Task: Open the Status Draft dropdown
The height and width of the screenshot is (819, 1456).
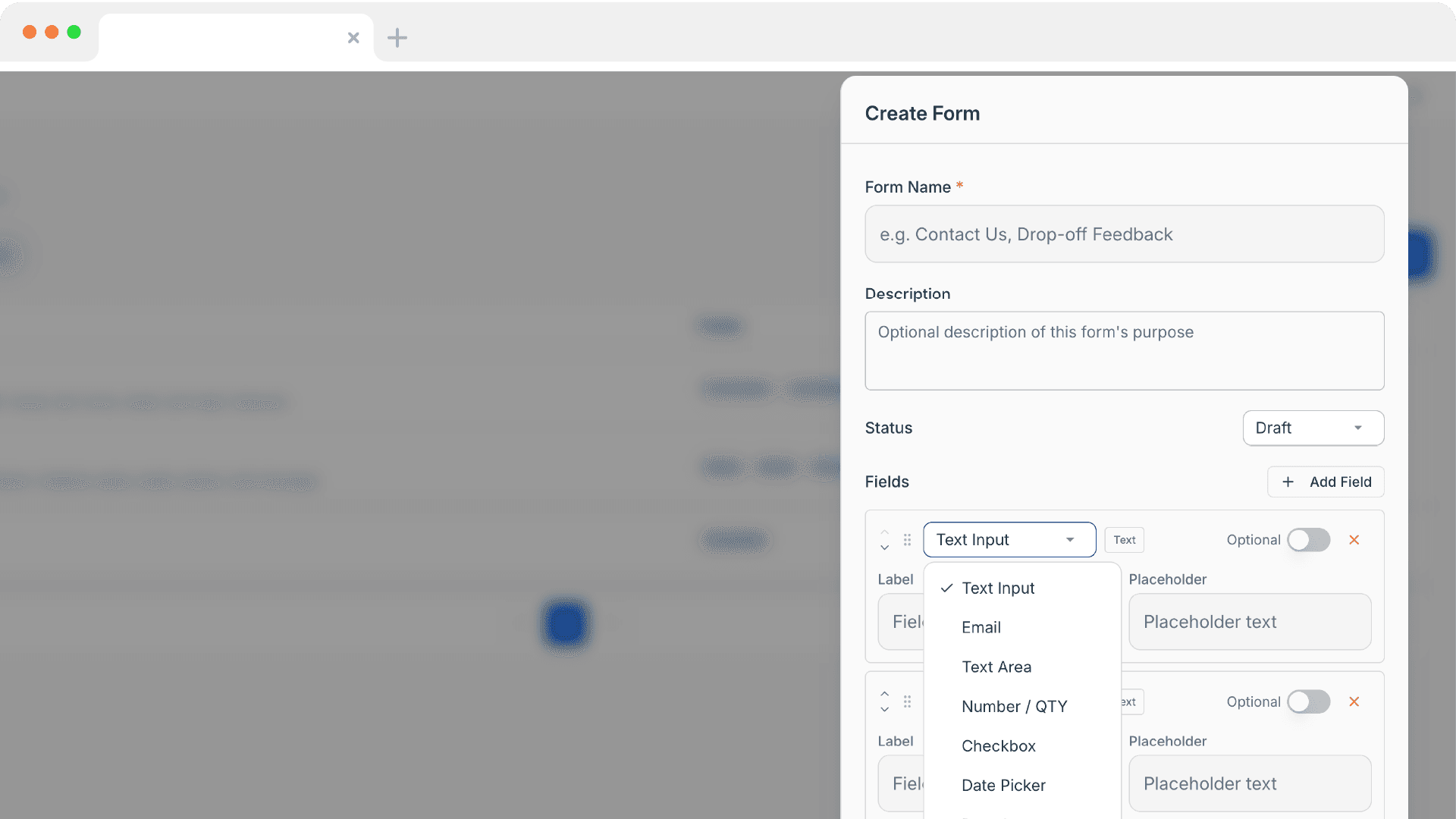Action: click(x=1313, y=428)
